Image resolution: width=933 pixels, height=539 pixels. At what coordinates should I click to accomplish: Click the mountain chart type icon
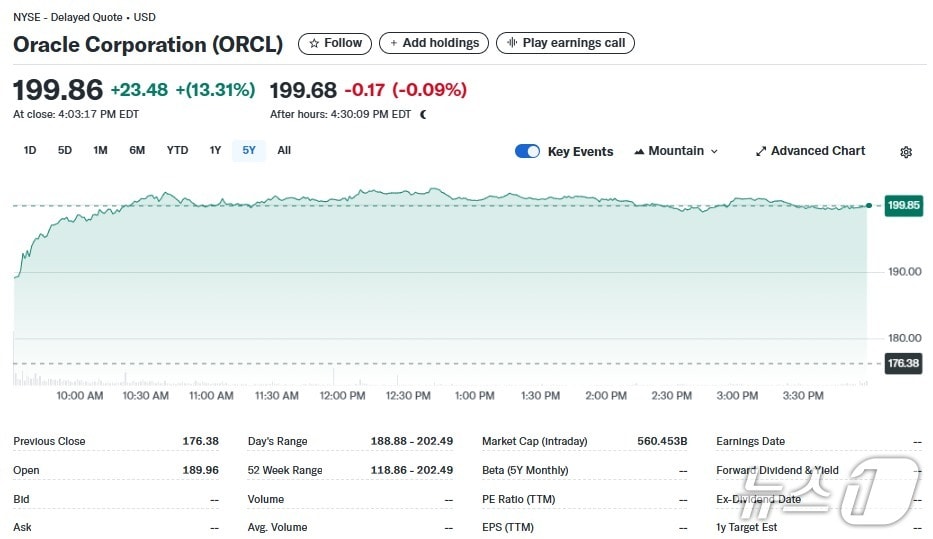pyautogui.click(x=638, y=152)
